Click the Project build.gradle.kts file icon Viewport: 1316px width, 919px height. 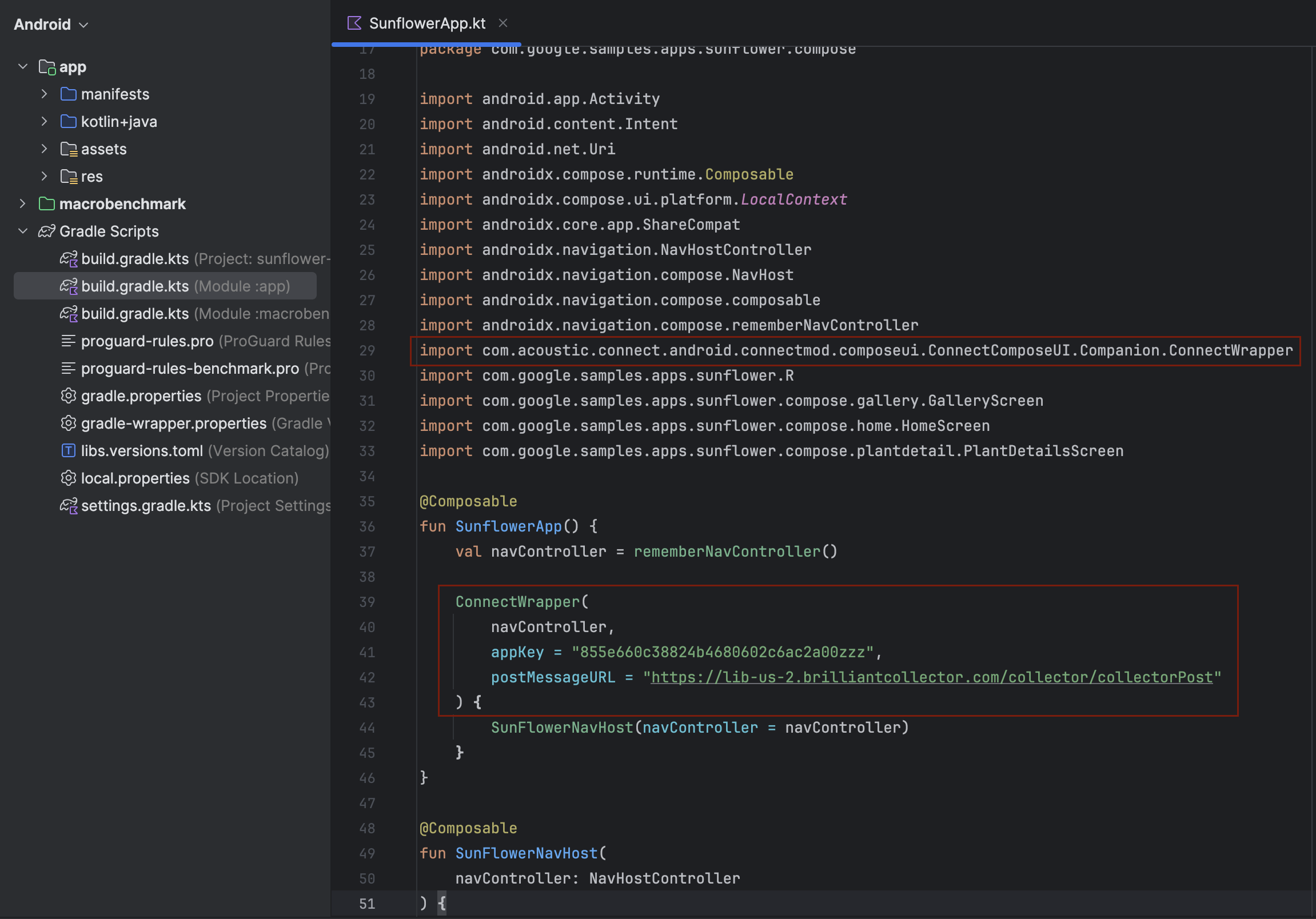69,259
